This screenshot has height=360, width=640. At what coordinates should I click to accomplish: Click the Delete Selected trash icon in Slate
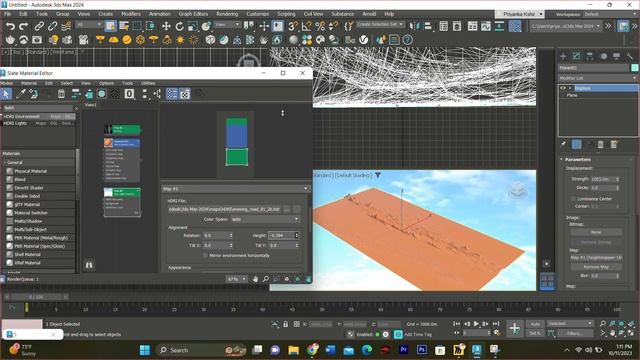click(x=61, y=94)
